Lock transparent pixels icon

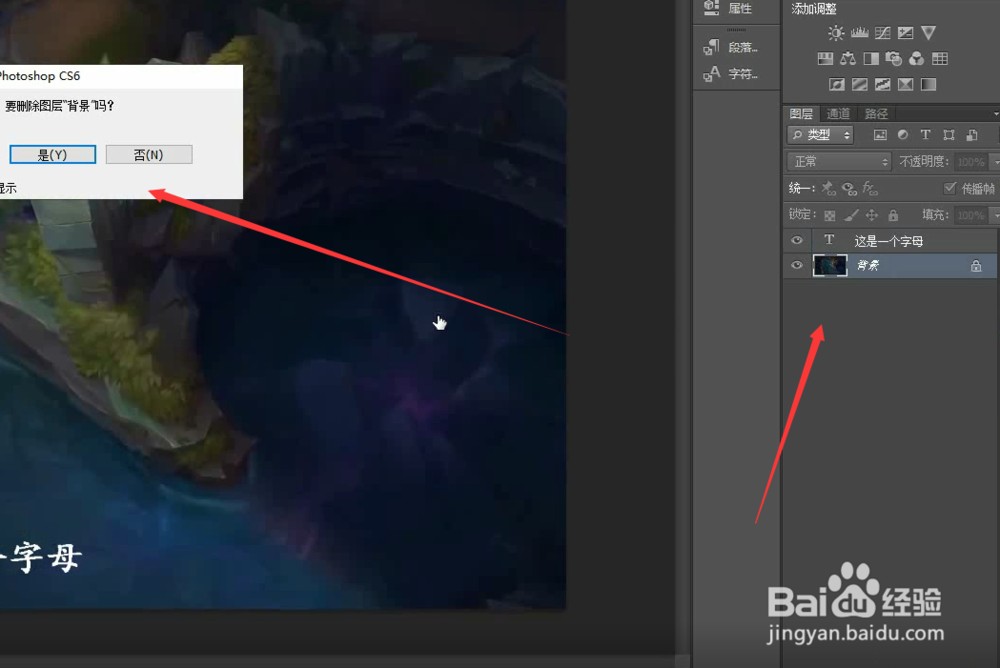(x=830, y=216)
